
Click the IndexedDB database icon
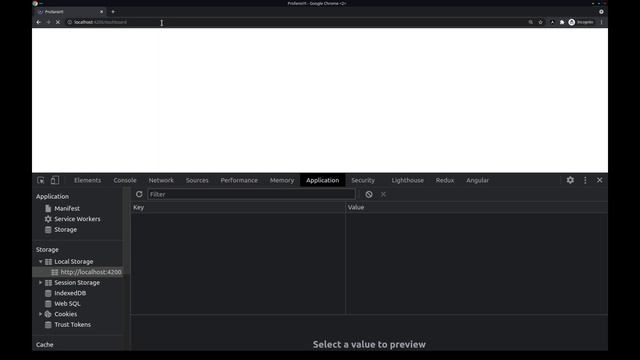click(x=48, y=293)
